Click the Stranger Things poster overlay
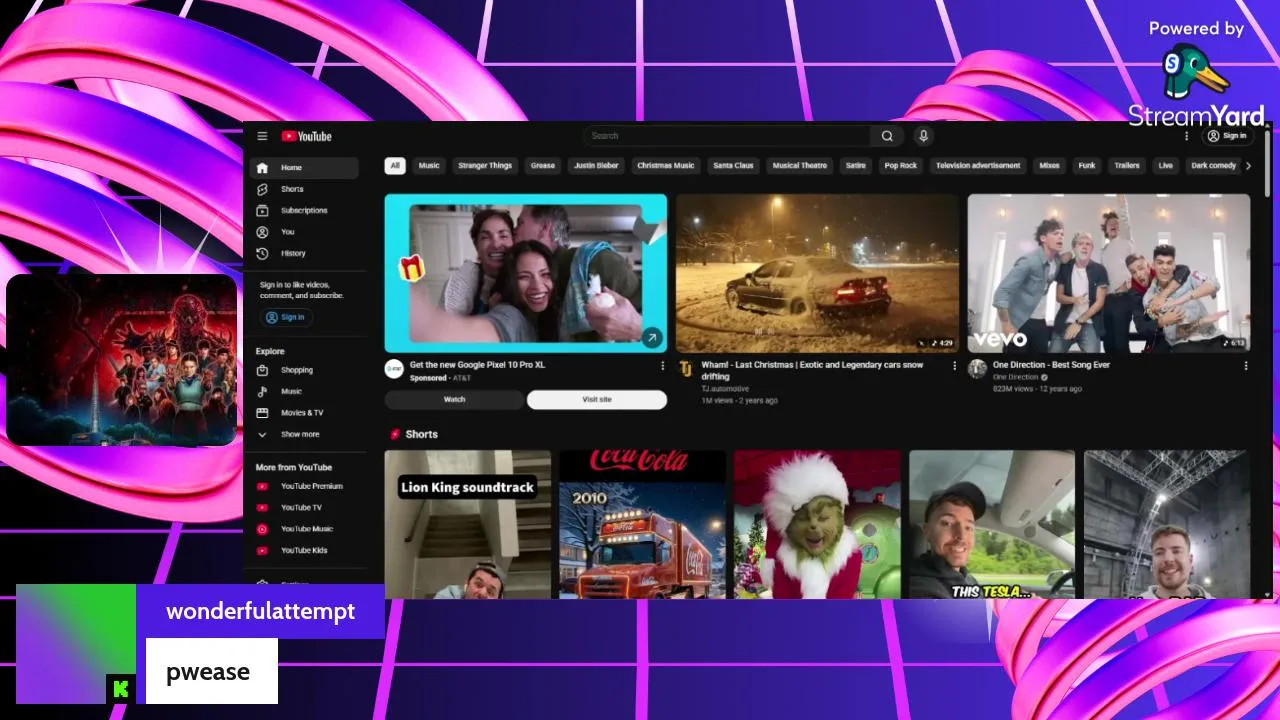The width and height of the screenshot is (1280, 720). [122, 360]
